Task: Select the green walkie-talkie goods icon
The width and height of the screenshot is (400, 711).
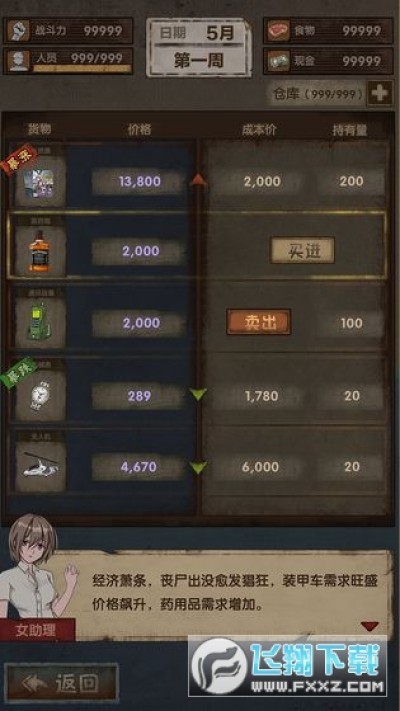Action: [39, 323]
